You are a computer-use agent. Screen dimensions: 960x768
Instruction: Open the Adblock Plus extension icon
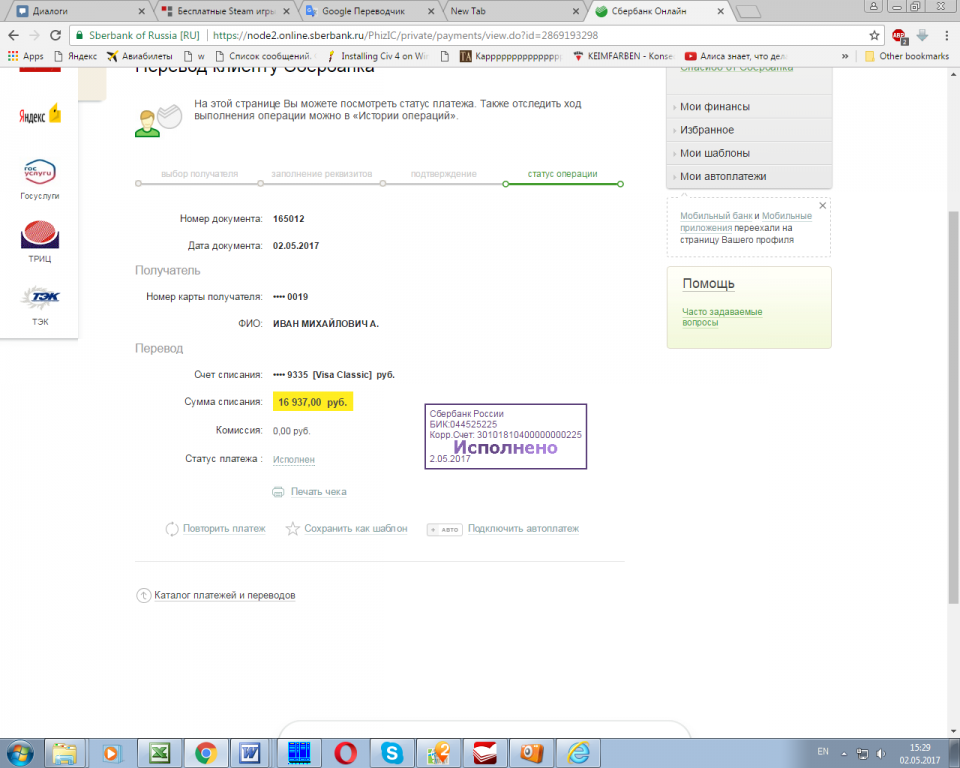point(899,36)
